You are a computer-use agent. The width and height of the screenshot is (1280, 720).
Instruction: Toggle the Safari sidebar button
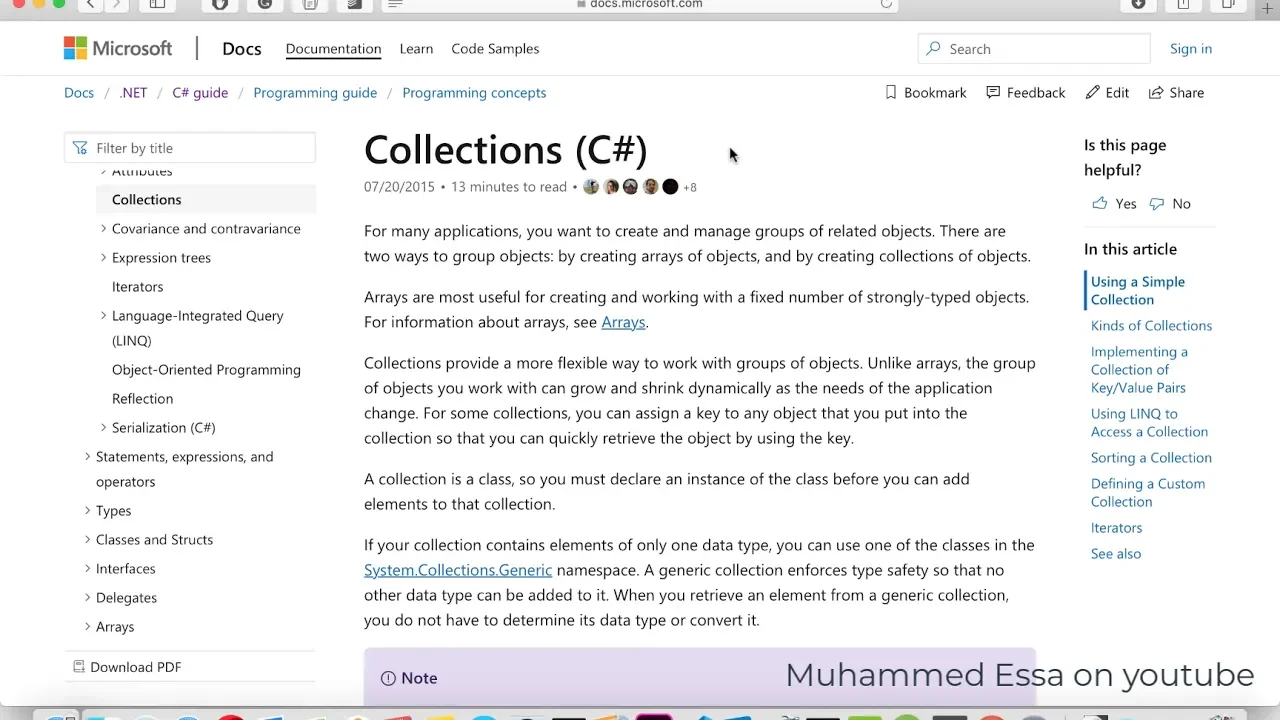point(157,4)
